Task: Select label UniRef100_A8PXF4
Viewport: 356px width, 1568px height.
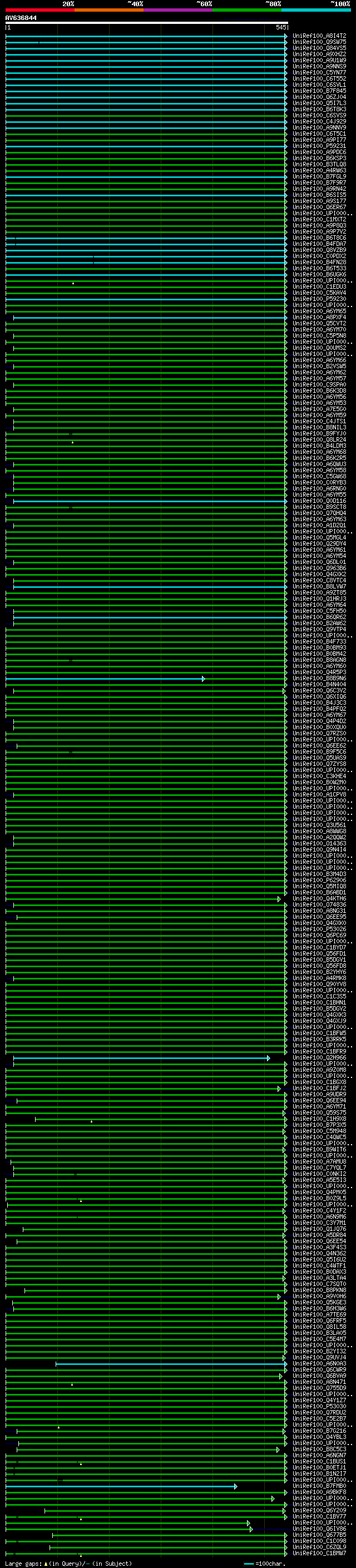Action: (319, 317)
